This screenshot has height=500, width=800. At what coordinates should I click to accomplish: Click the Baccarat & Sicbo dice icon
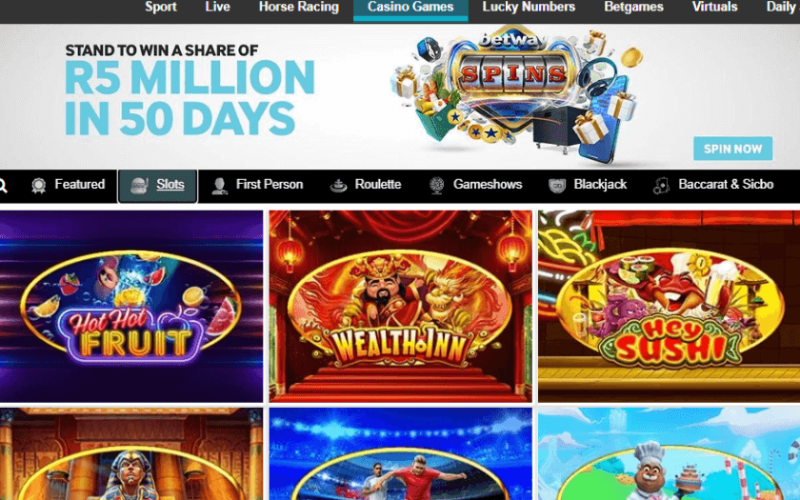tap(662, 186)
